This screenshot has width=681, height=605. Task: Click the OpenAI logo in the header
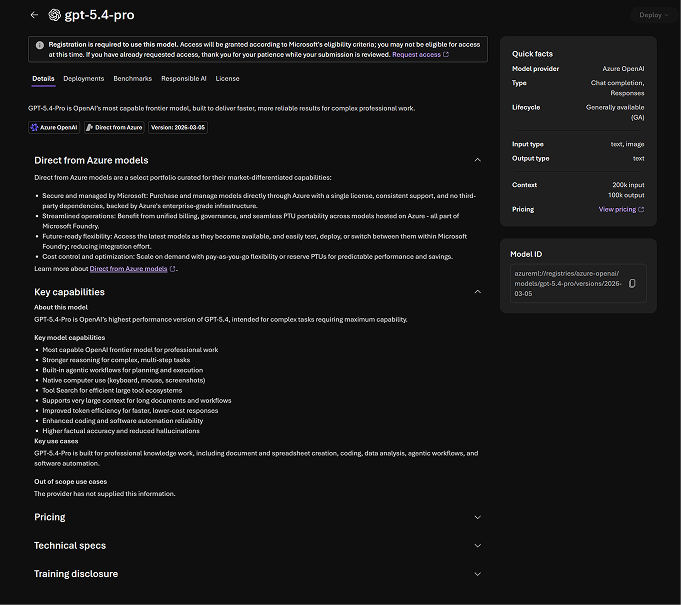(55, 15)
